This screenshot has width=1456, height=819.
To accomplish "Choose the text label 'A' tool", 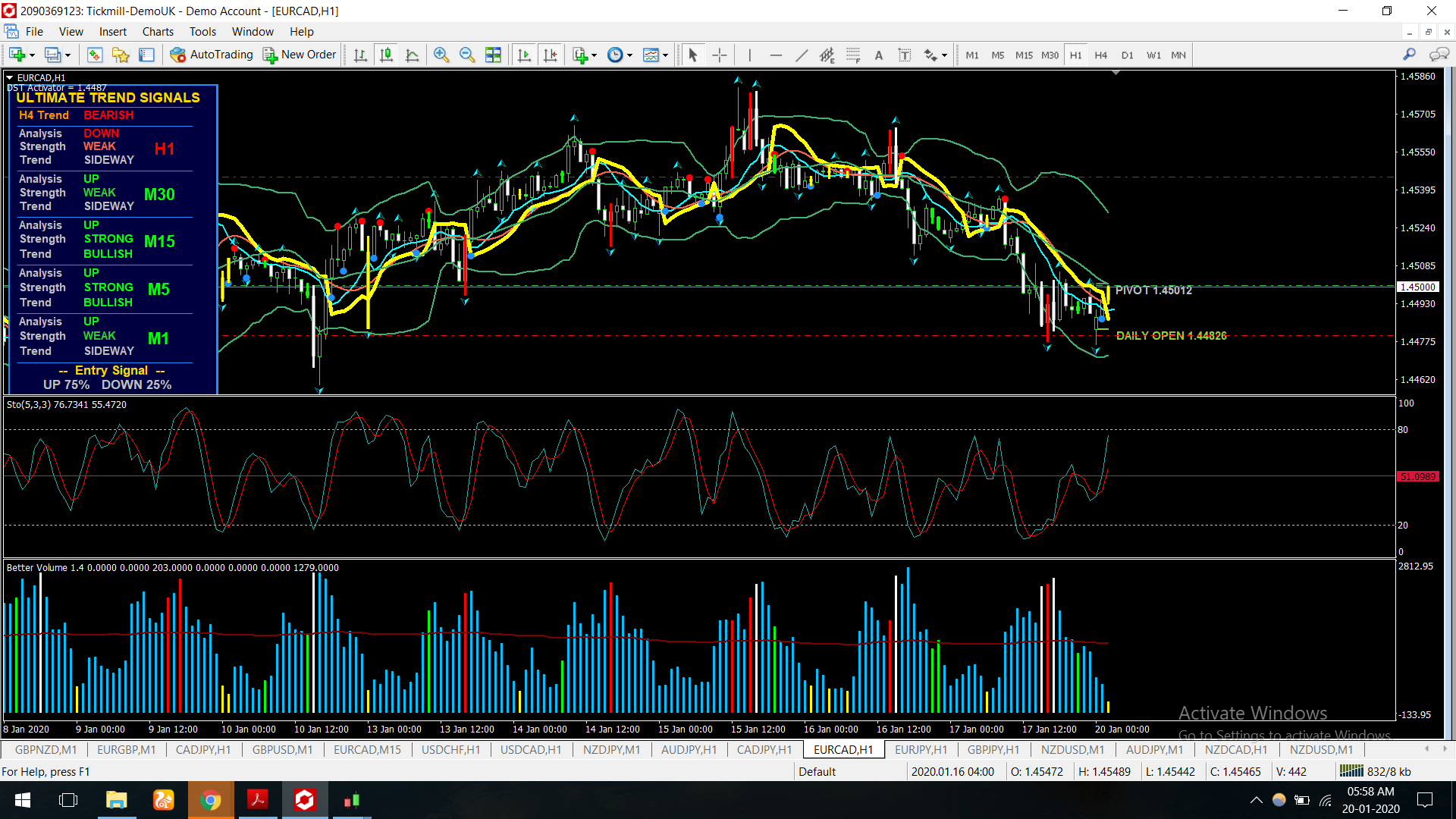I will click(879, 55).
